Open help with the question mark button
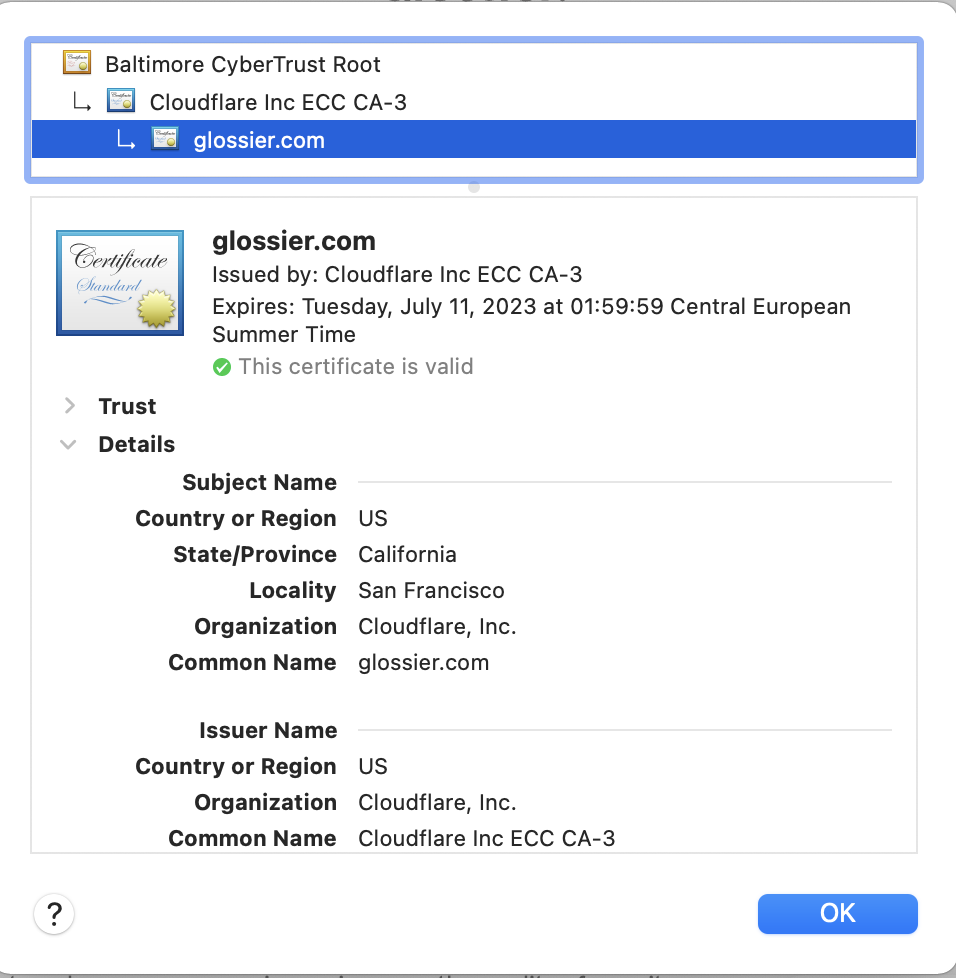Screen dimensions: 956x978 (54, 914)
